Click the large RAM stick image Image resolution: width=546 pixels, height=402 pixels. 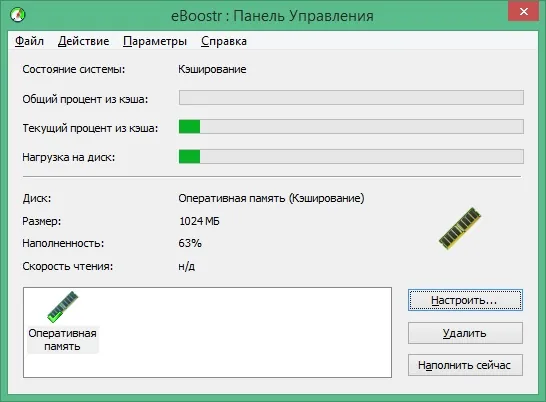pyautogui.click(x=460, y=228)
